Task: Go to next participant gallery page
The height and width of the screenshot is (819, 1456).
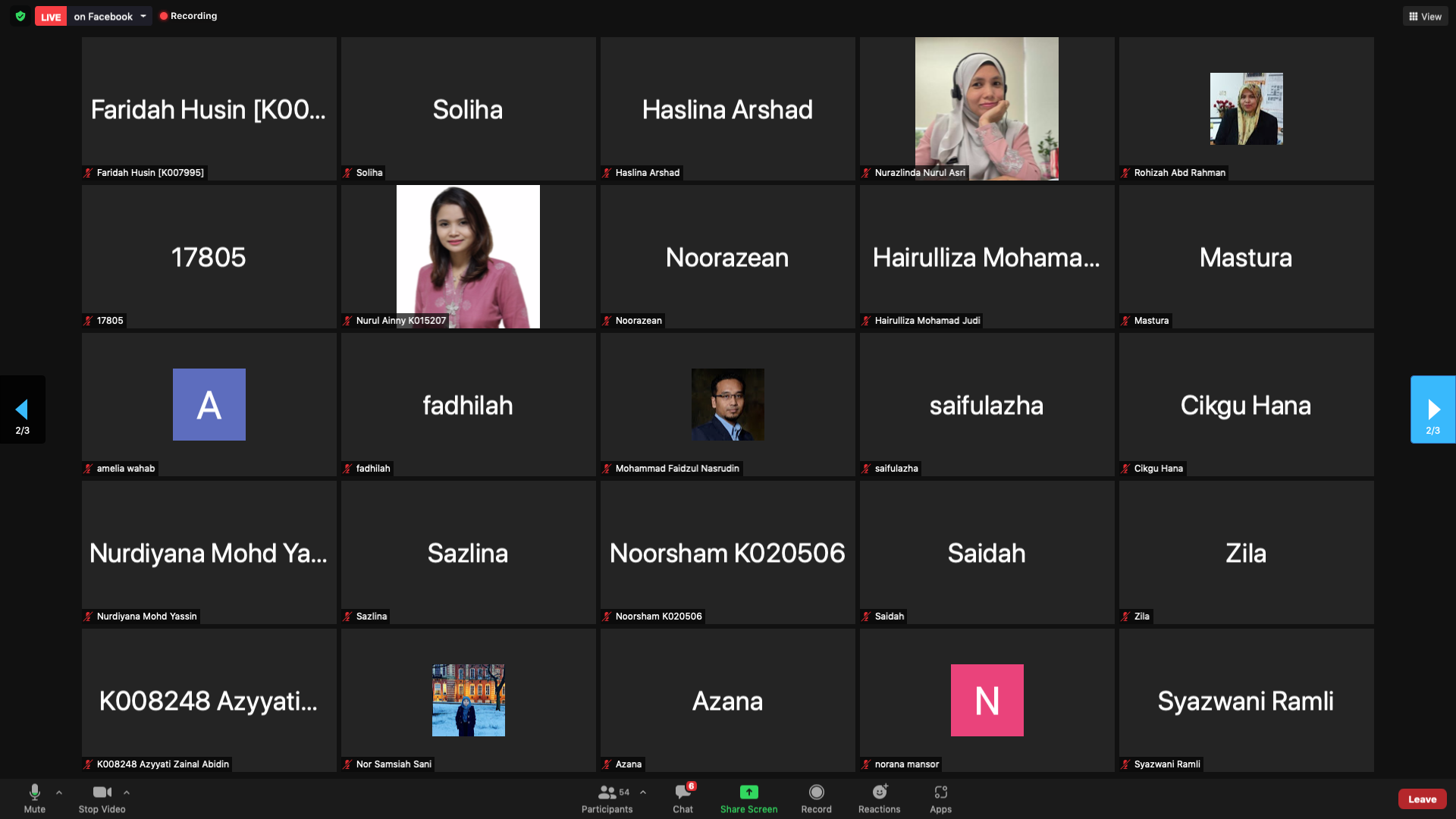Action: pyautogui.click(x=1432, y=409)
